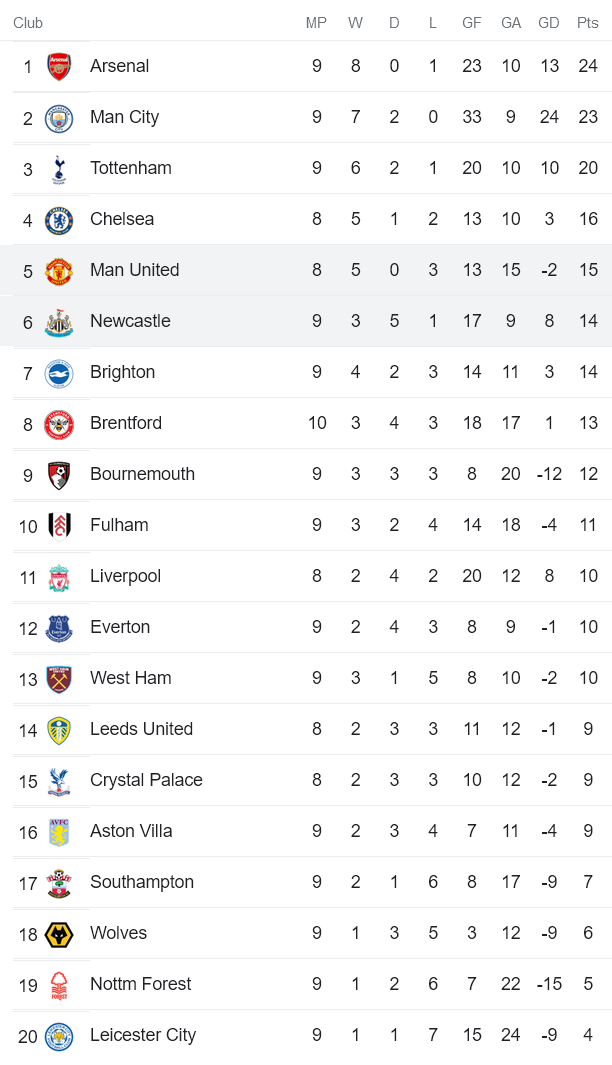The width and height of the screenshot is (612, 1065).
Task: Select the Newcastle club crest
Action: coord(59,321)
